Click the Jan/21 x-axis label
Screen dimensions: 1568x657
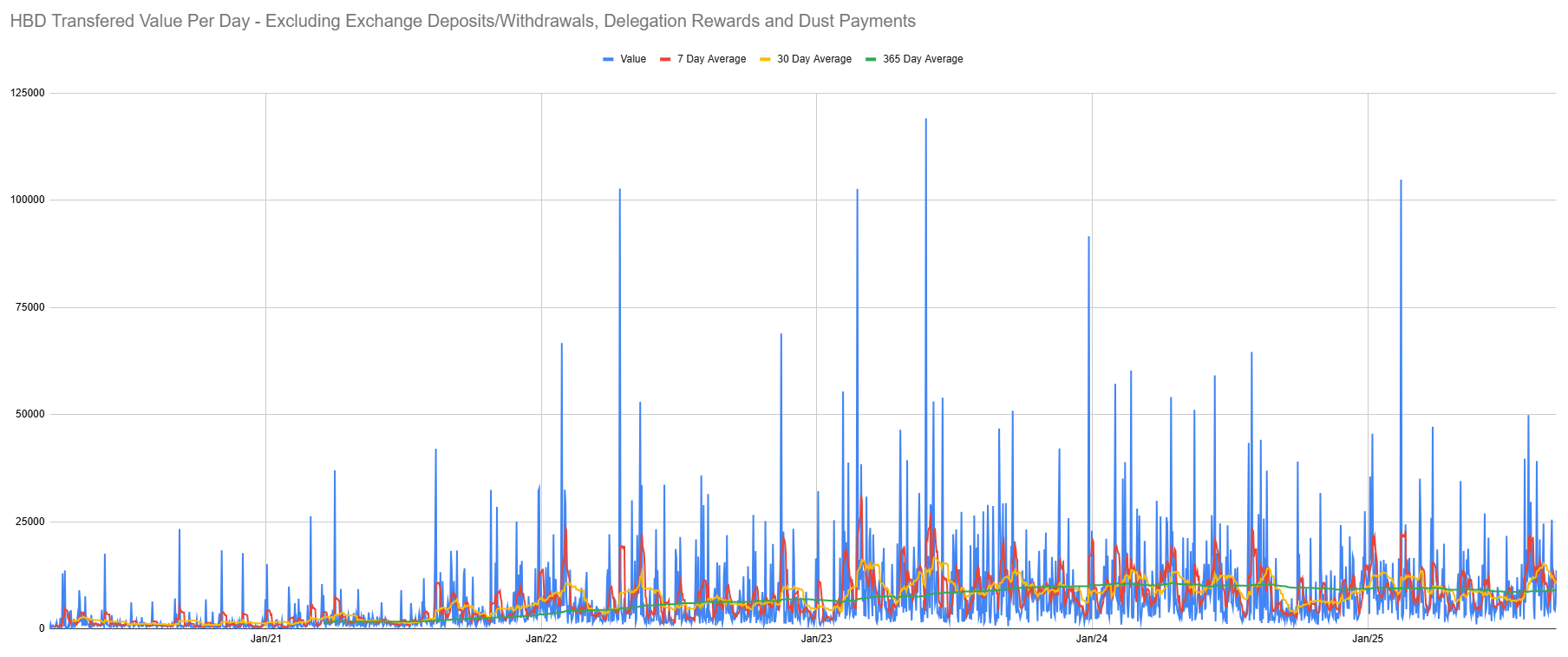point(265,639)
